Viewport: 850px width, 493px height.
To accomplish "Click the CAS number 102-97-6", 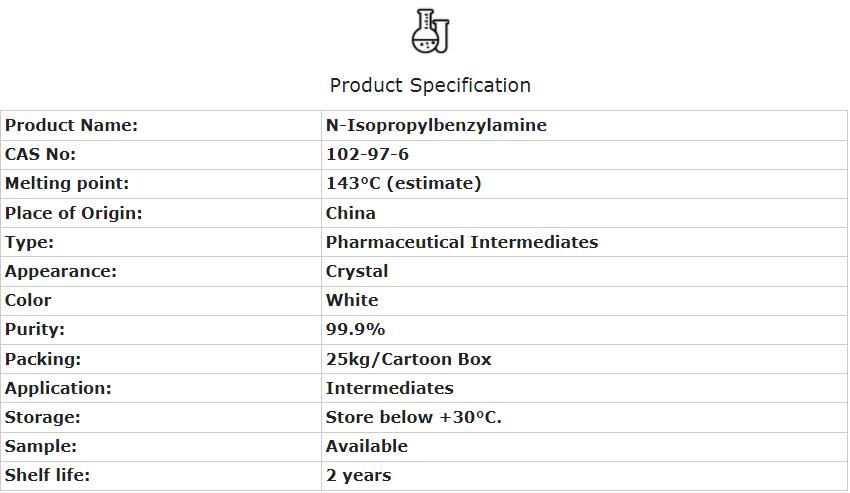I will pyautogui.click(x=367, y=154).
